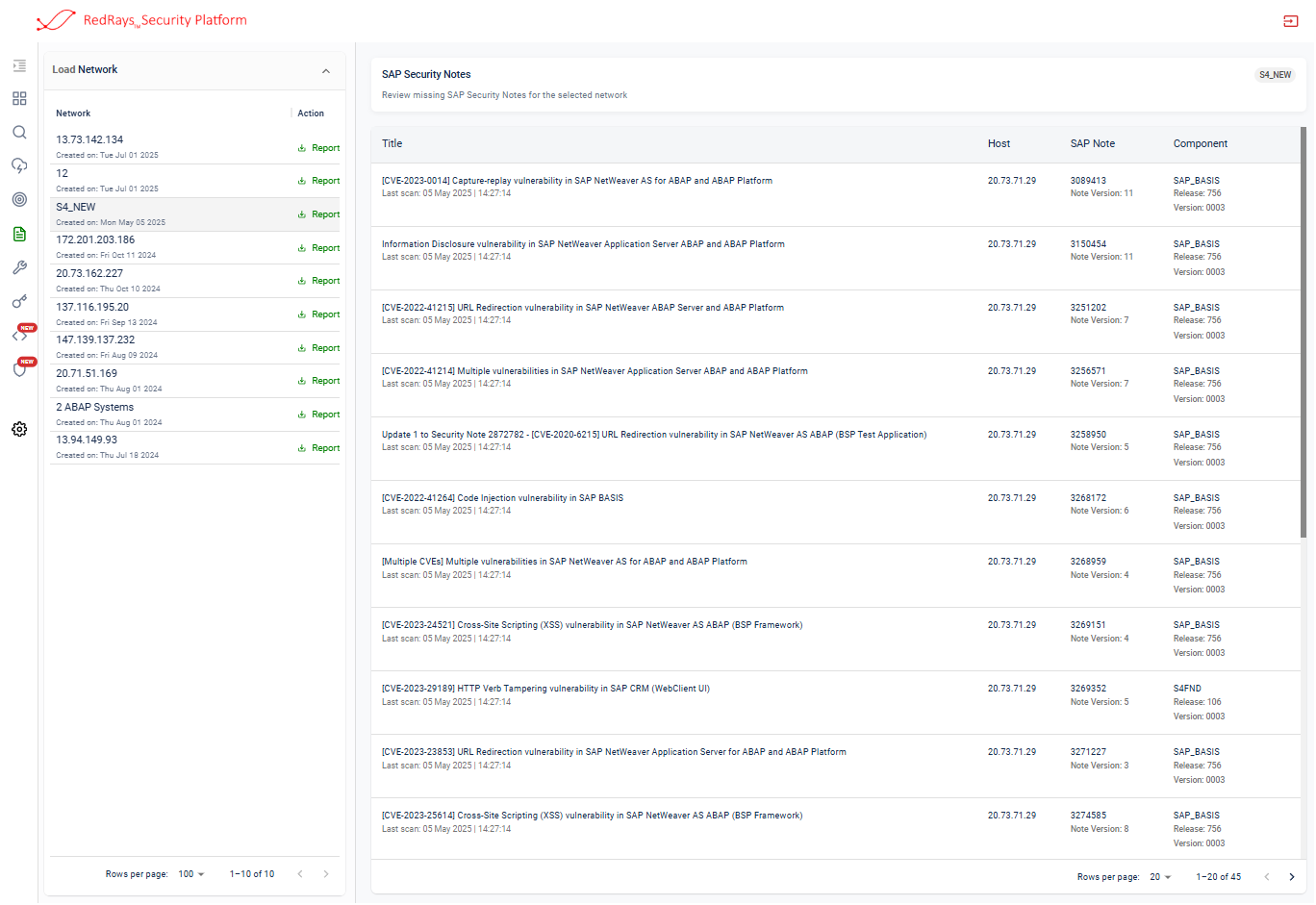Open CVE-2023-24521 Cross-Site Scripting row
1316x905 pixels.
[835, 639]
